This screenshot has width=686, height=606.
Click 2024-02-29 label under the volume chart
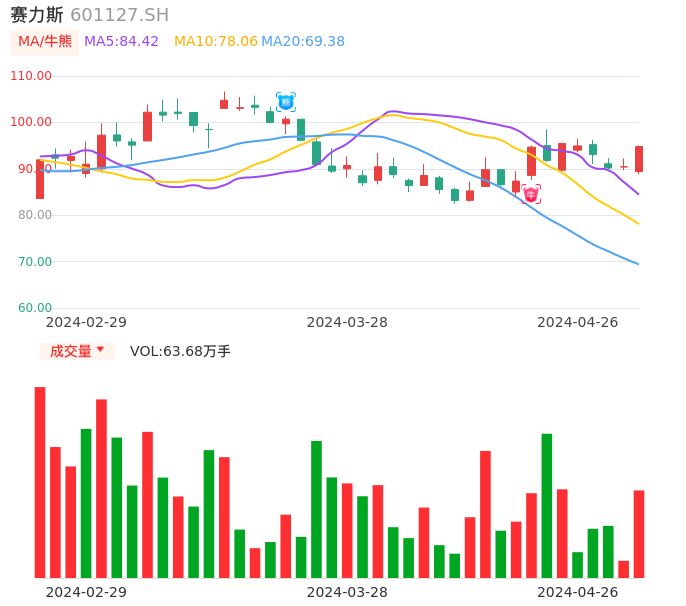tap(86, 592)
